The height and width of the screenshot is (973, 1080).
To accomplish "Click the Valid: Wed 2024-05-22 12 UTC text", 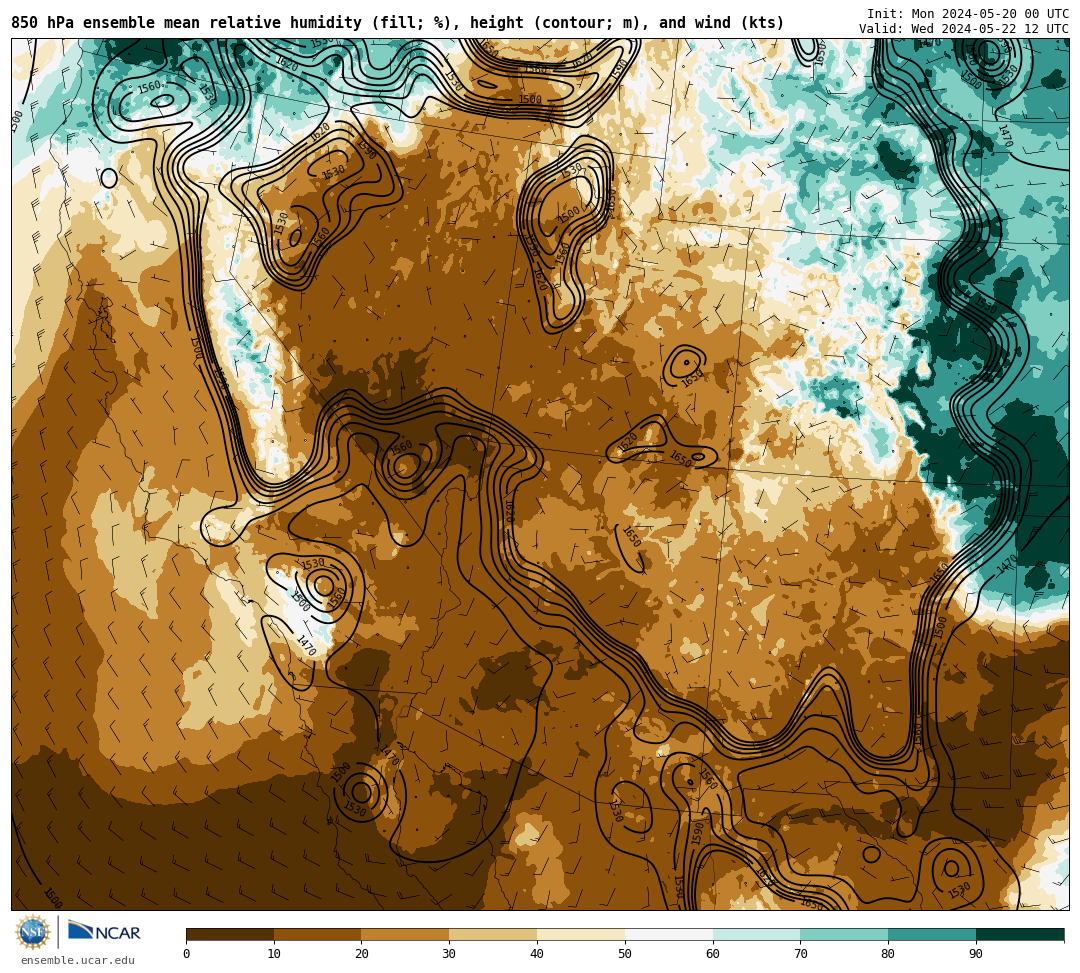I will point(964,29).
